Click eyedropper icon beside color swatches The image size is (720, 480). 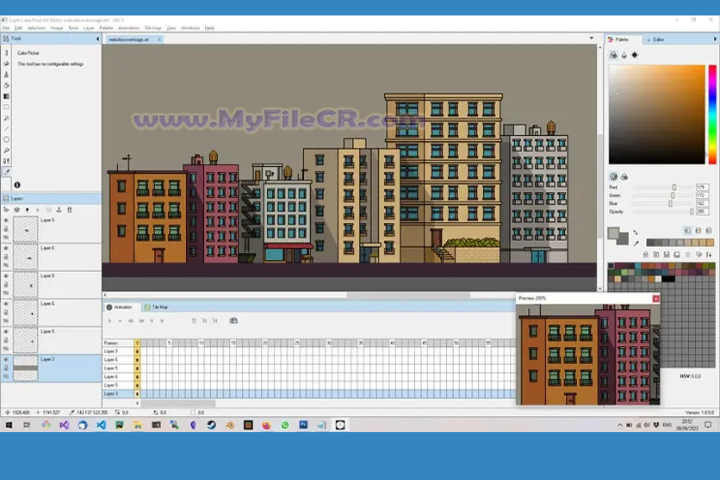click(x=636, y=243)
